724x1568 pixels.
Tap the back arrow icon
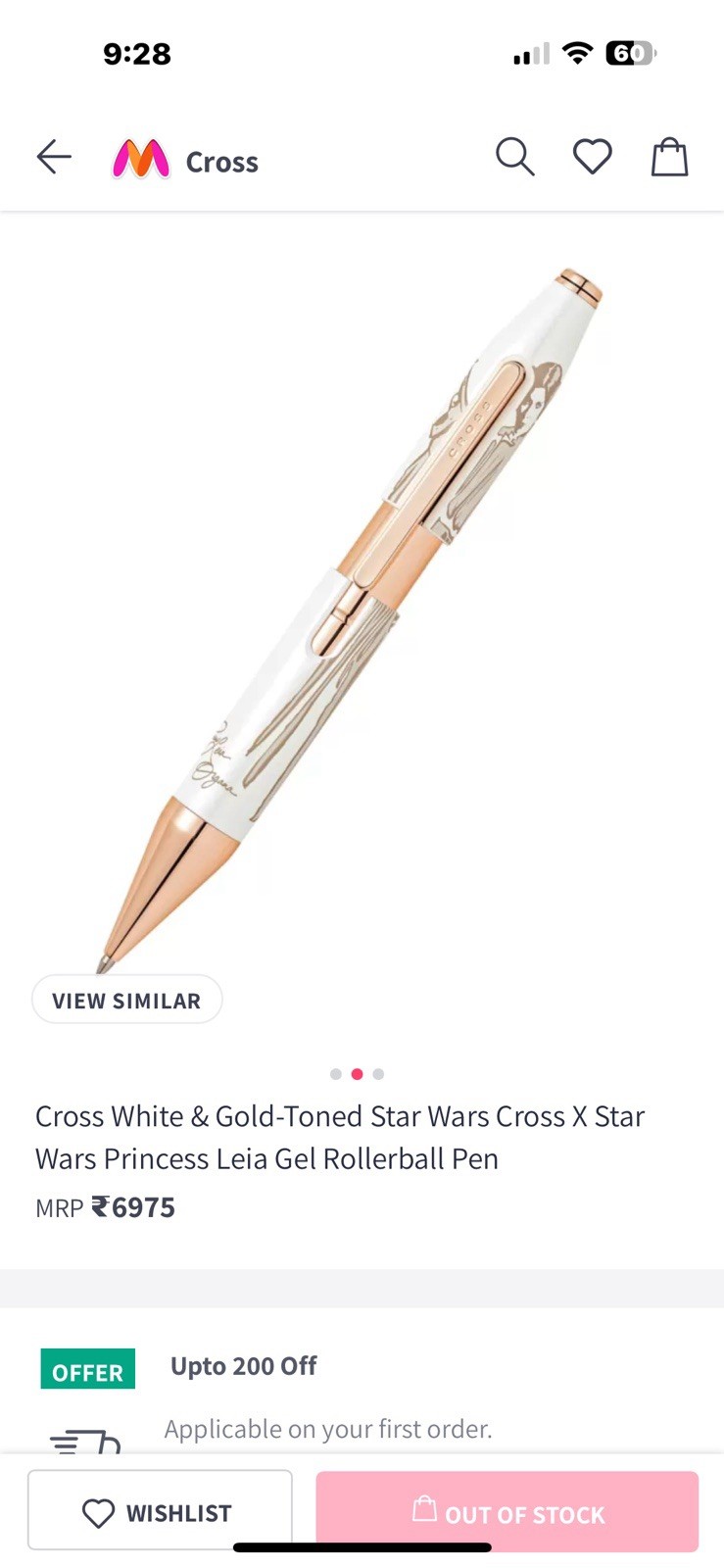[x=54, y=157]
